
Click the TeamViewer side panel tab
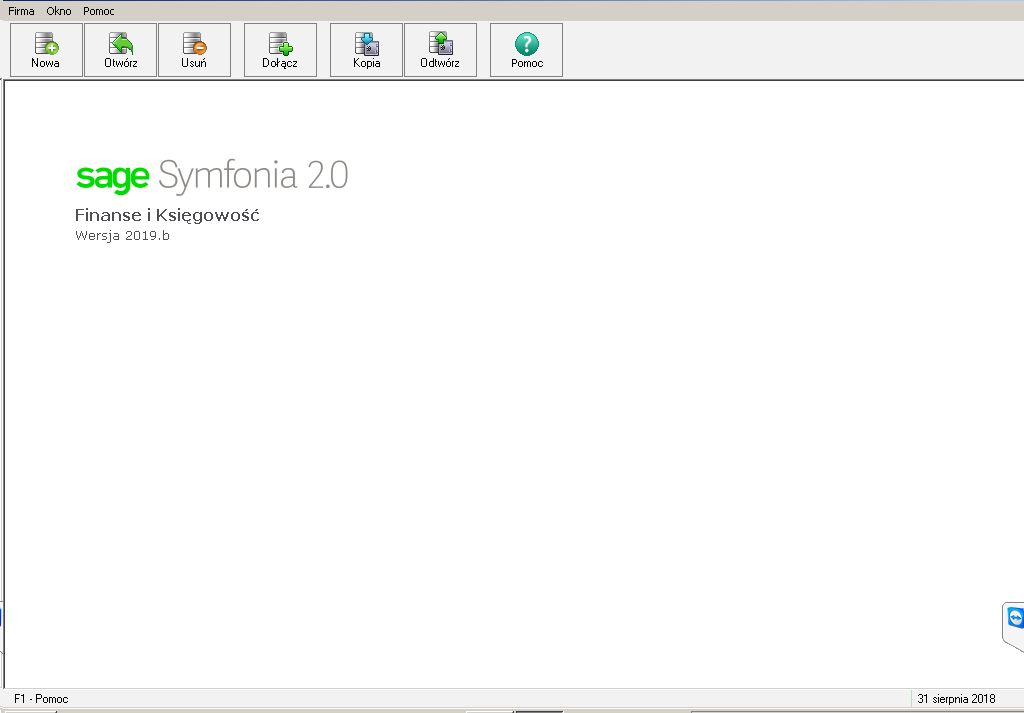point(1014,627)
